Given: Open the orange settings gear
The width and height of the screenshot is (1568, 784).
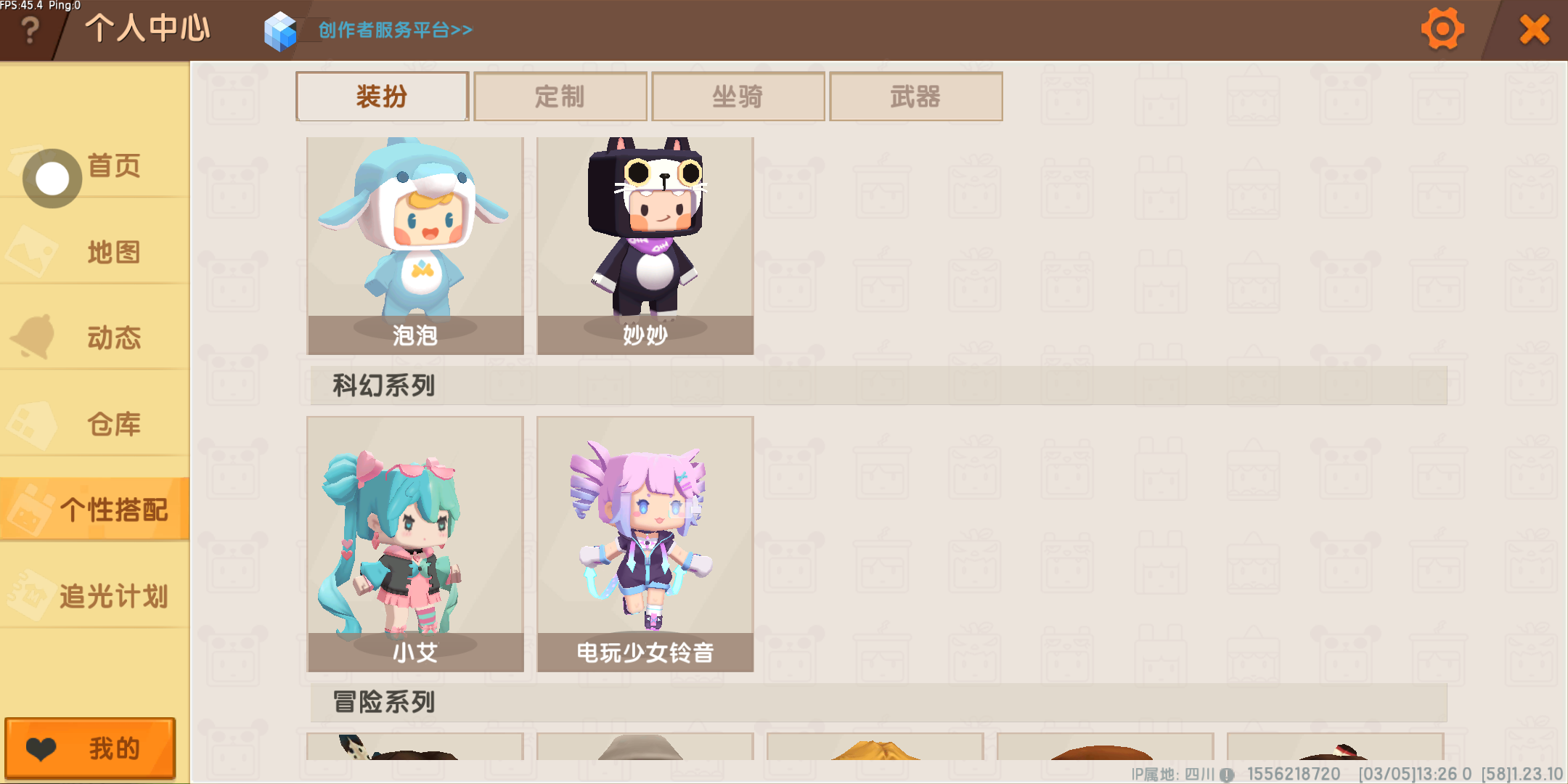Looking at the screenshot, I should click(1442, 29).
